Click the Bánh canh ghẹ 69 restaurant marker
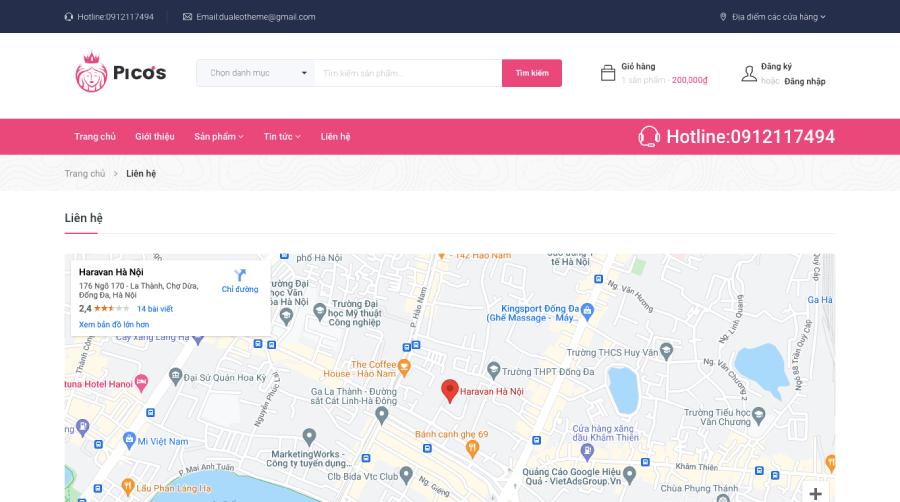The image size is (900, 502). click(x=472, y=448)
